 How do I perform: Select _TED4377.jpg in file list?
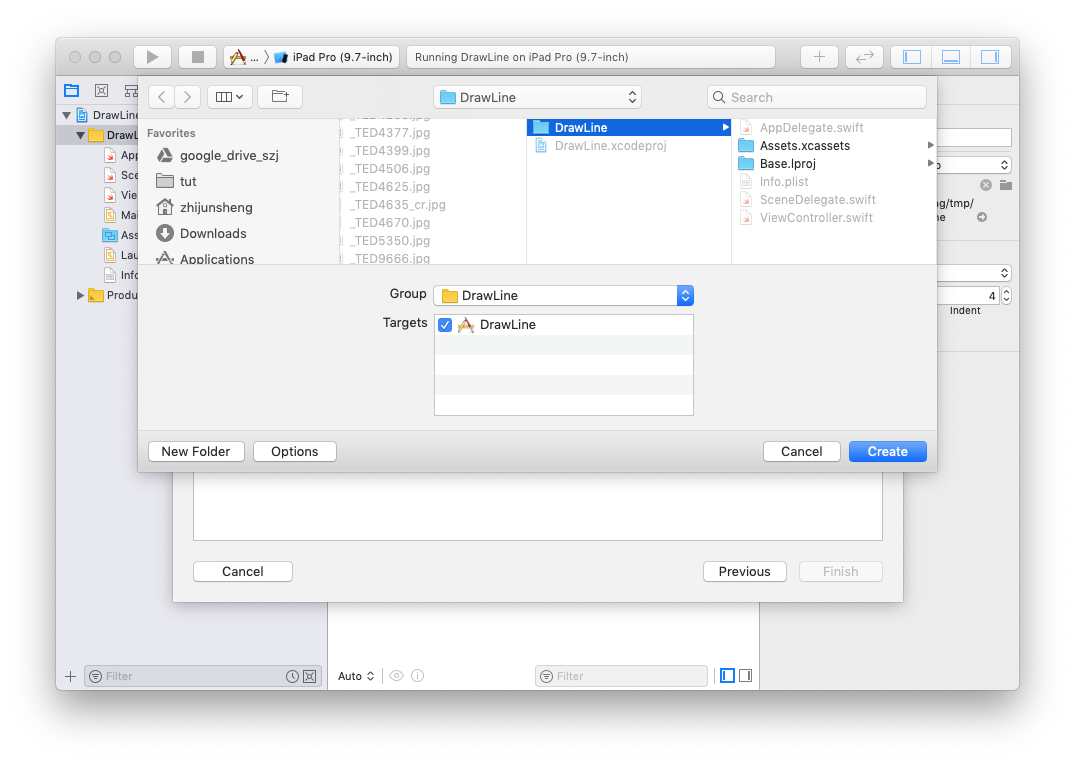click(391, 133)
